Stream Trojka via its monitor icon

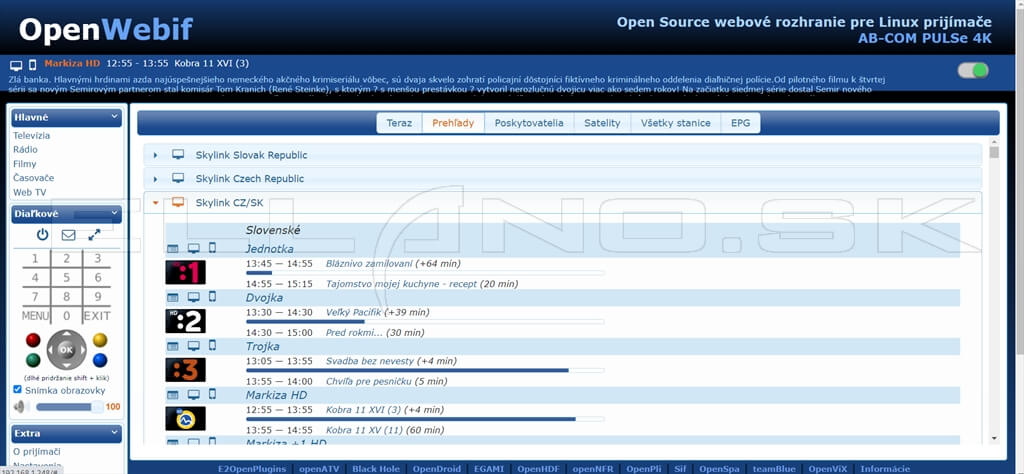click(x=193, y=347)
